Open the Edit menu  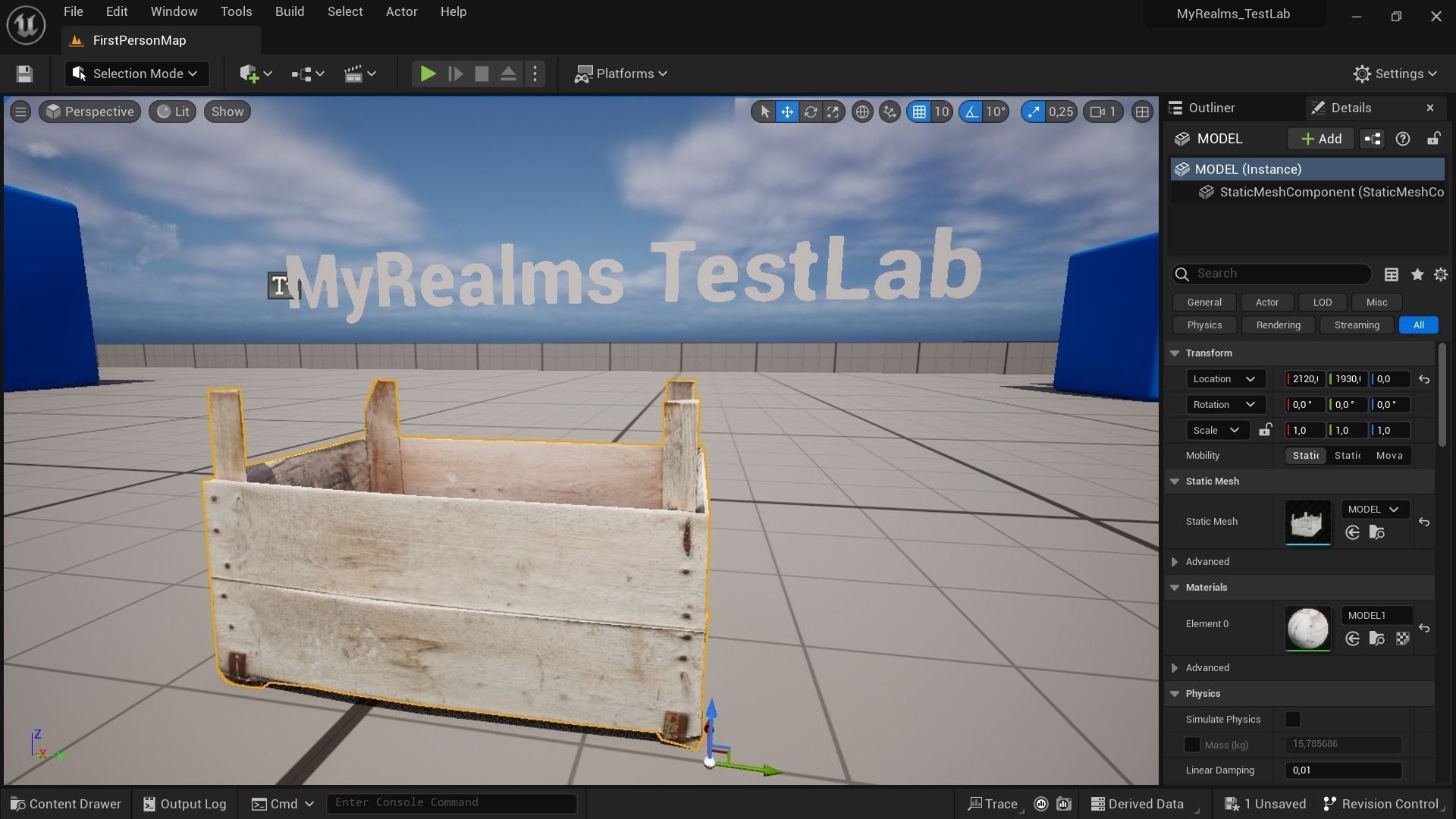[117, 12]
